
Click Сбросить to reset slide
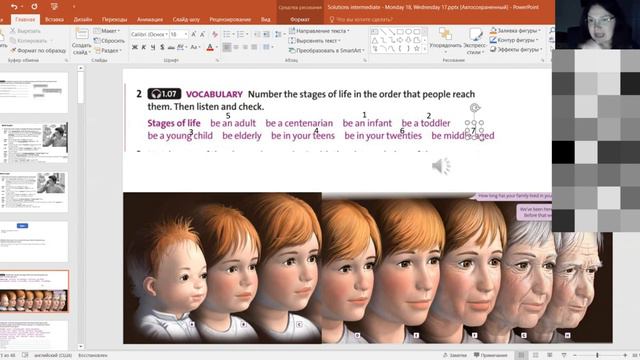109,40
